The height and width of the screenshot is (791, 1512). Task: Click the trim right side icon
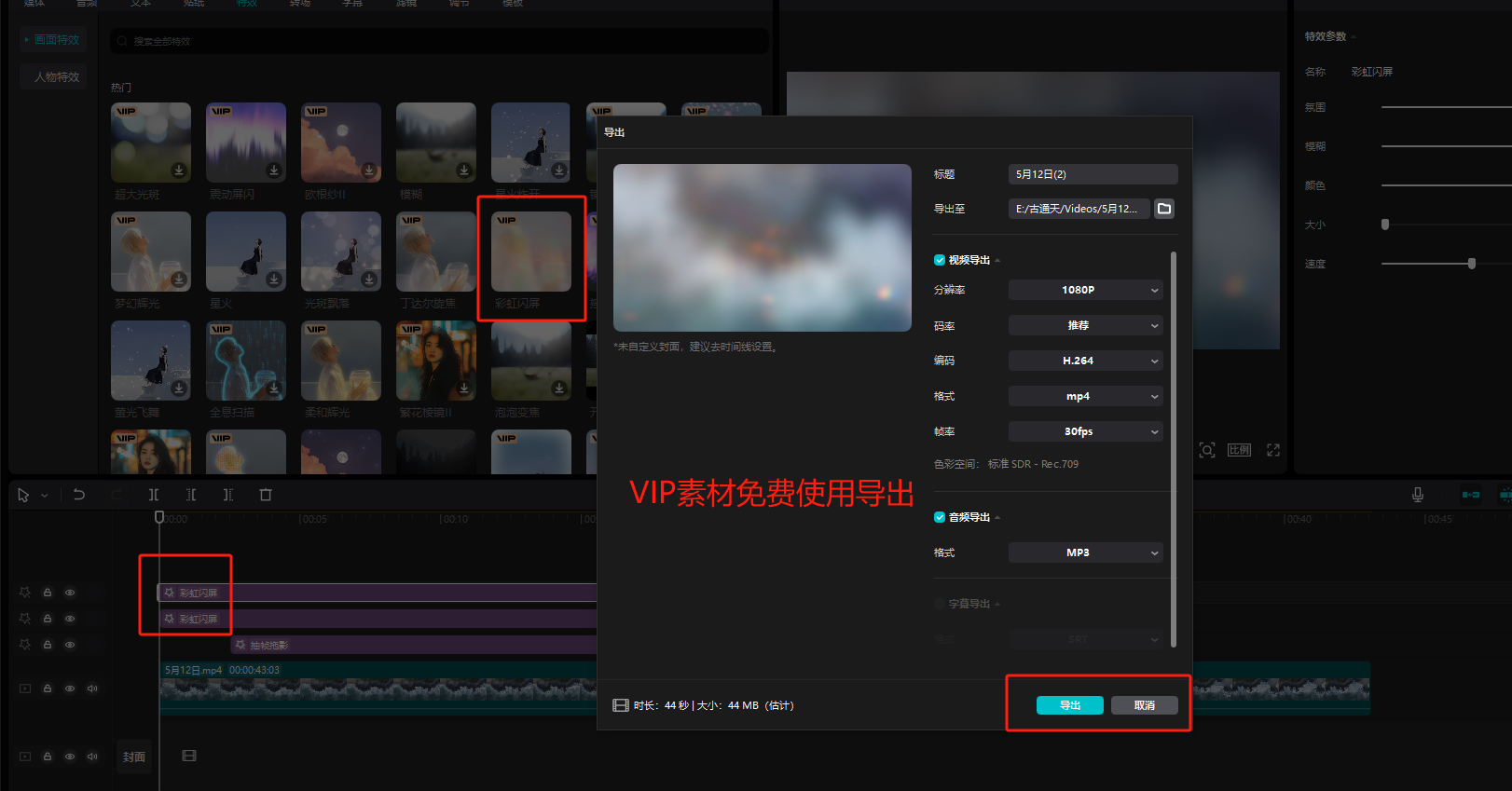[x=228, y=495]
